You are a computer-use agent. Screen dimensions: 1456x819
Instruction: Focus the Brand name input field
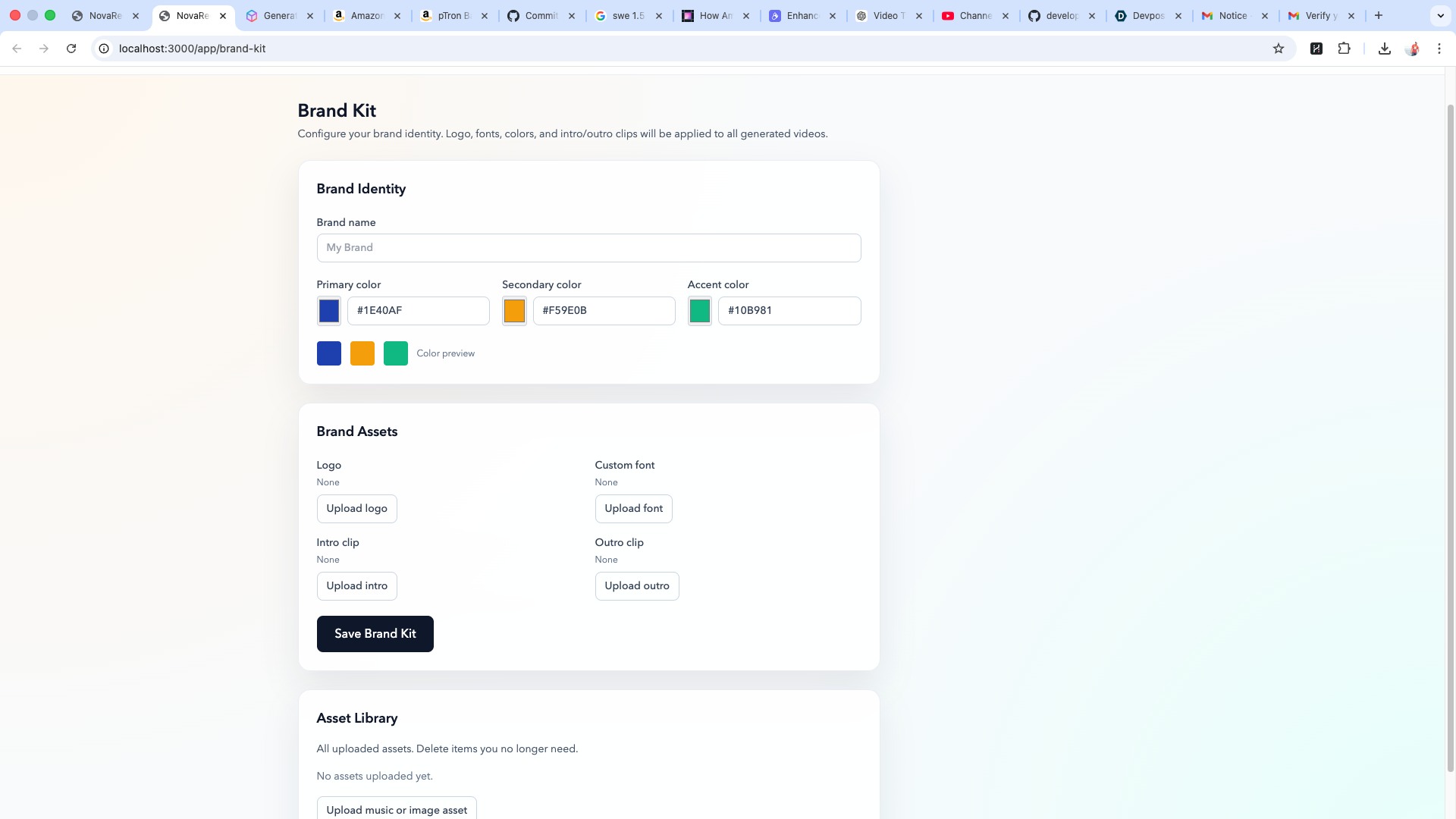click(588, 248)
